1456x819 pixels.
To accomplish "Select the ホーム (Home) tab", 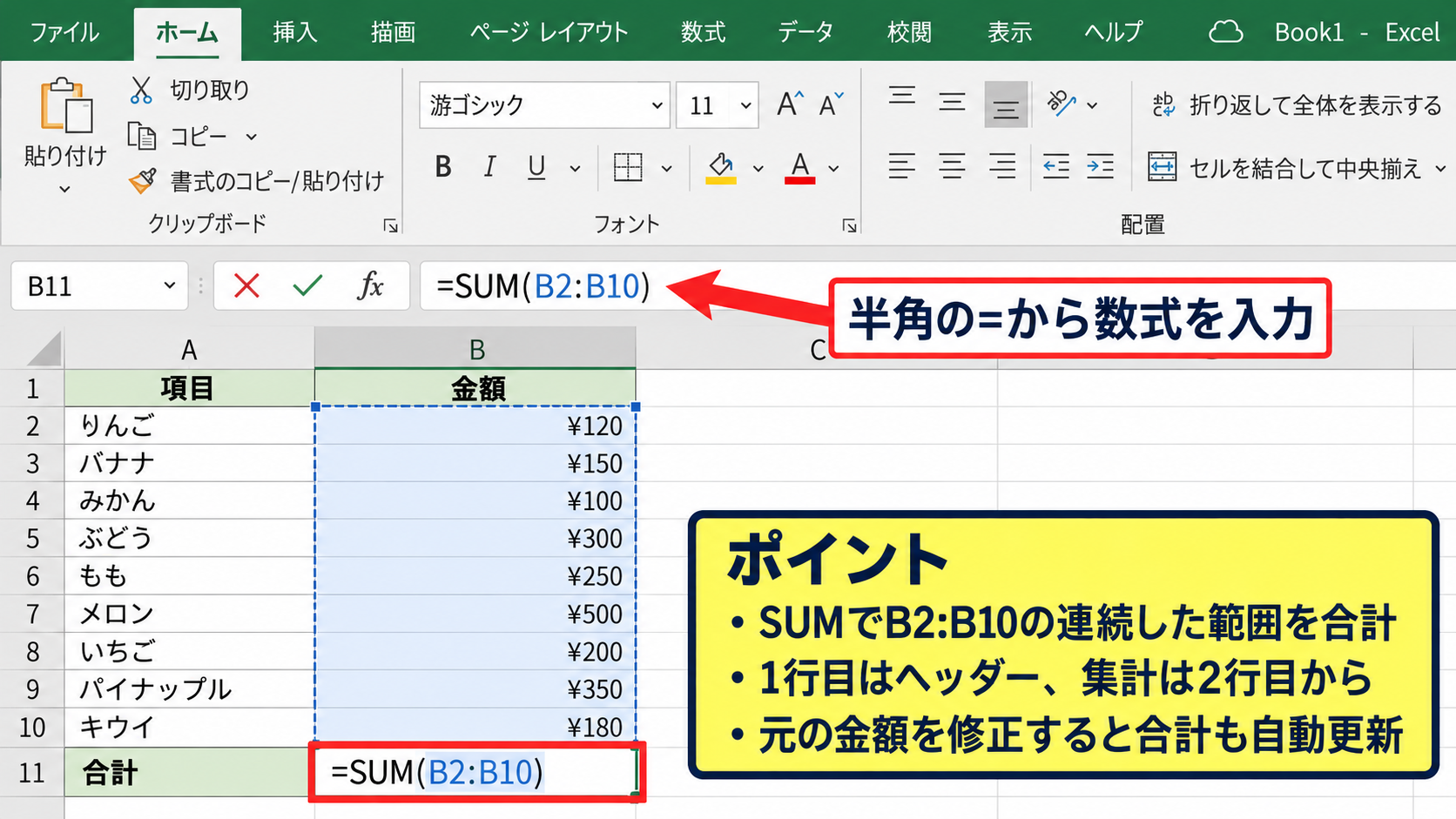I will coord(187,33).
